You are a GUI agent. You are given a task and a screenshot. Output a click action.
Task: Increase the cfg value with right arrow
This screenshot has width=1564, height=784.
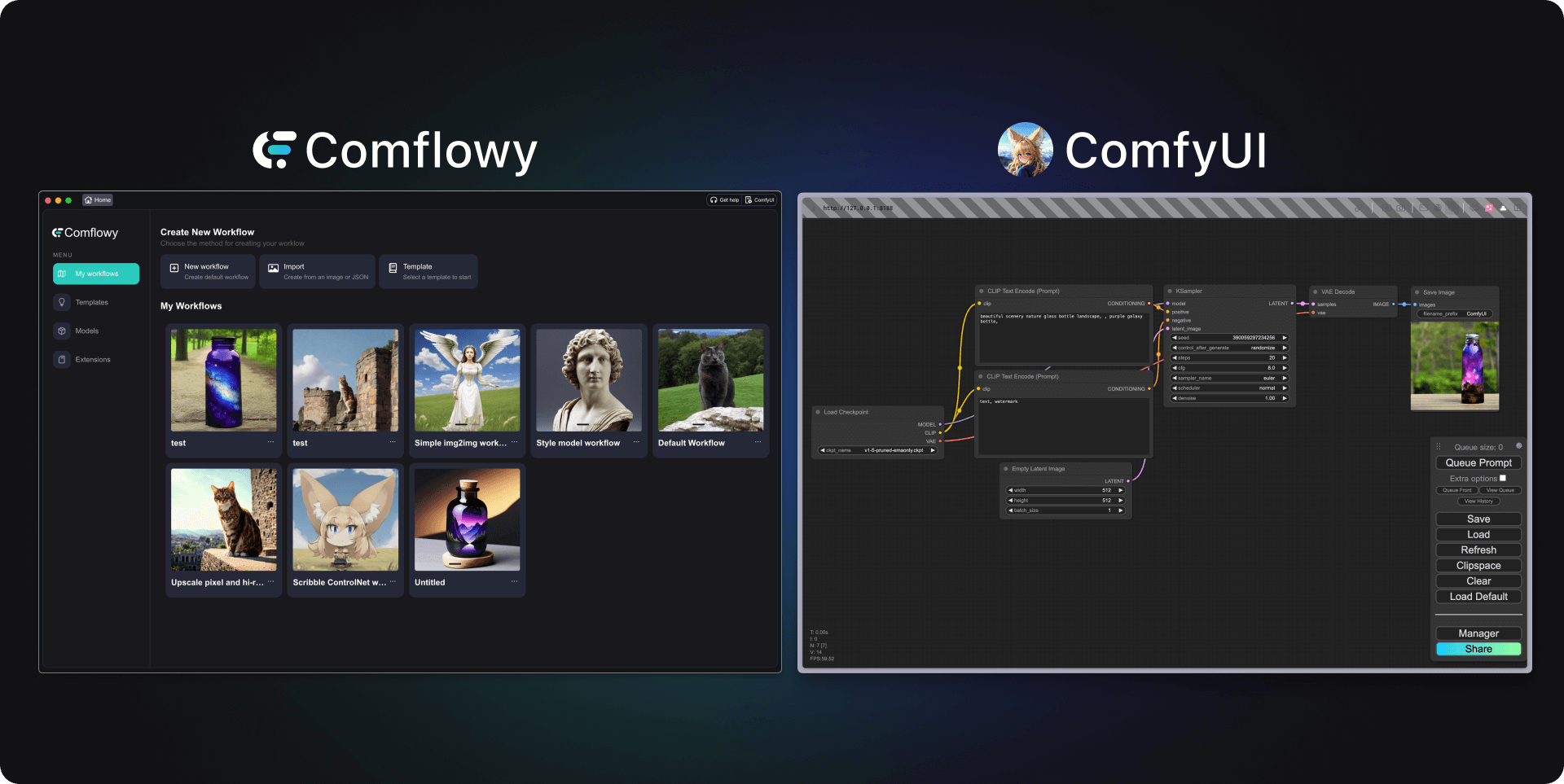click(1285, 368)
